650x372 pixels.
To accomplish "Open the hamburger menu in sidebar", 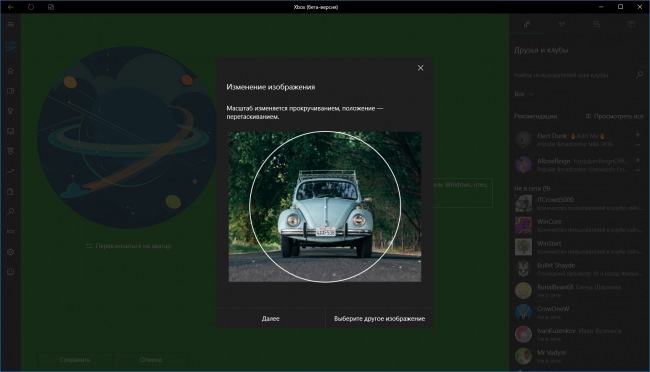I will click(11, 24).
